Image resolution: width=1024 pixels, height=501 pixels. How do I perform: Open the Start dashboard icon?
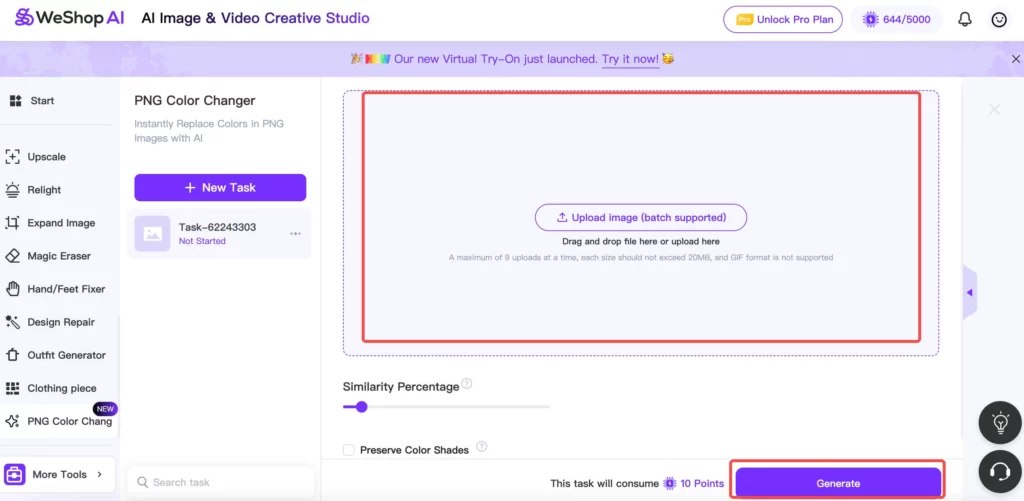pyautogui.click(x=16, y=101)
